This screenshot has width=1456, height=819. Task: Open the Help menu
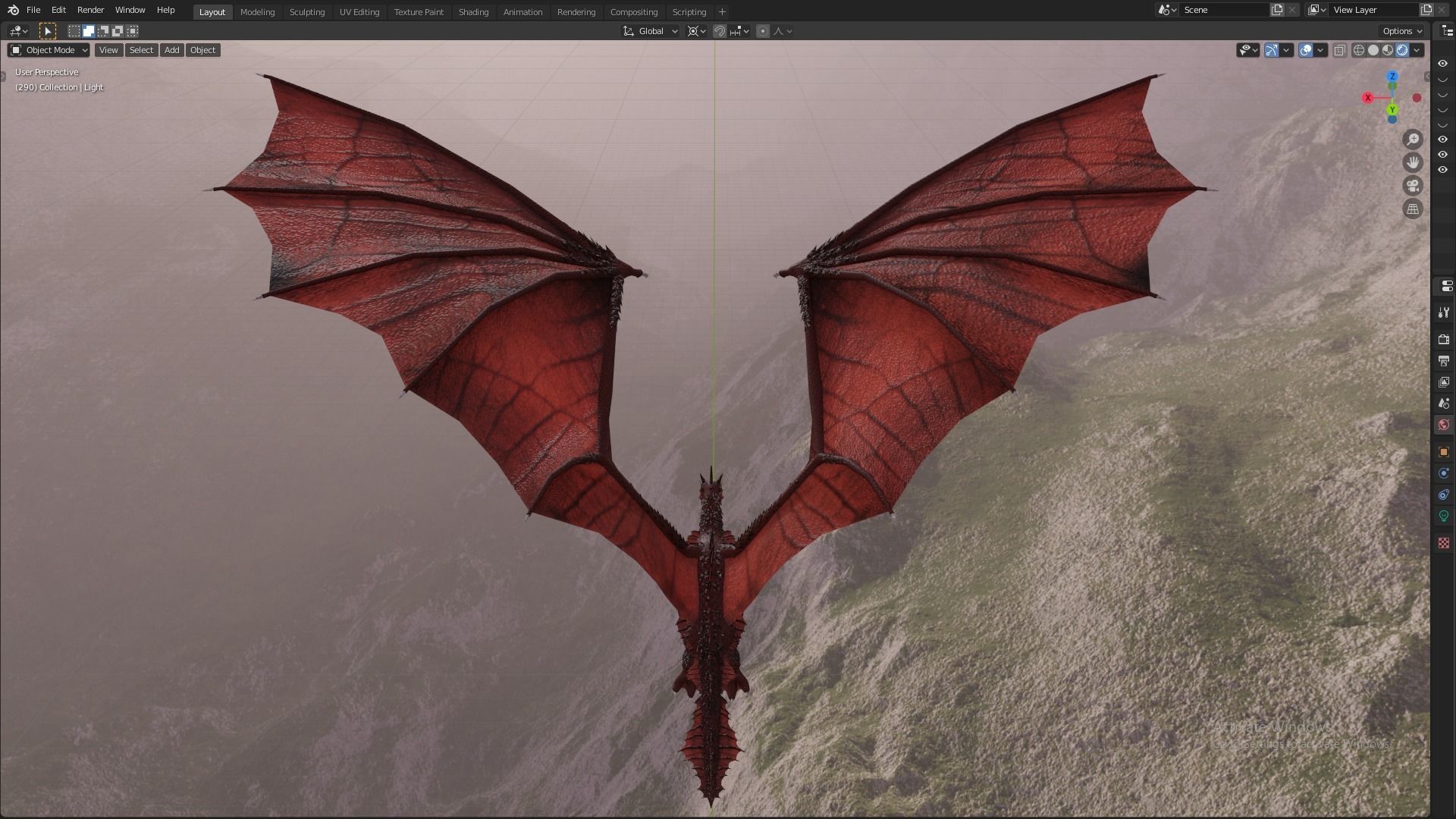coord(165,10)
